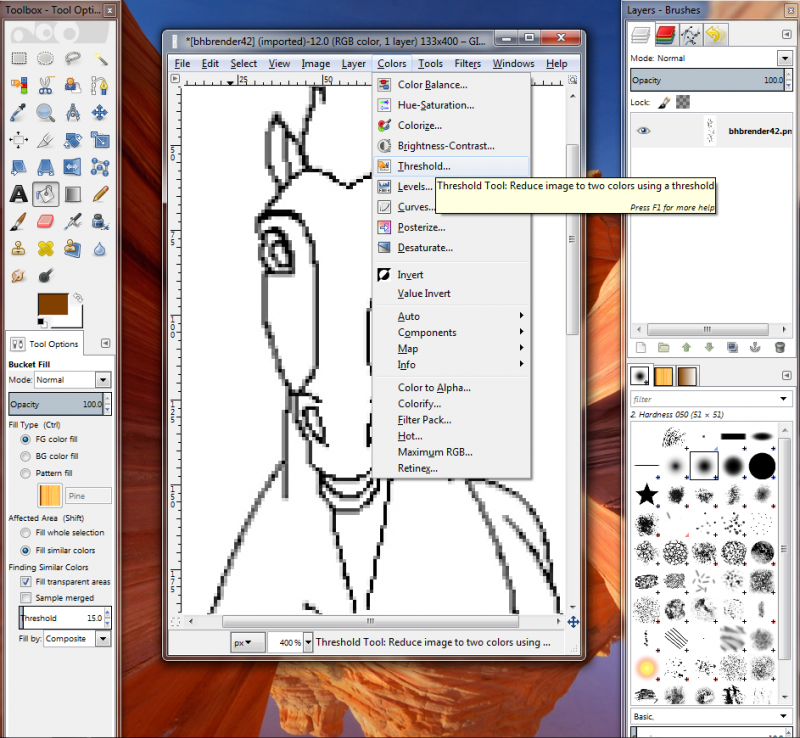The image size is (800, 738).
Task: Toggle Fill transparent areas checkbox
Action: [25, 581]
